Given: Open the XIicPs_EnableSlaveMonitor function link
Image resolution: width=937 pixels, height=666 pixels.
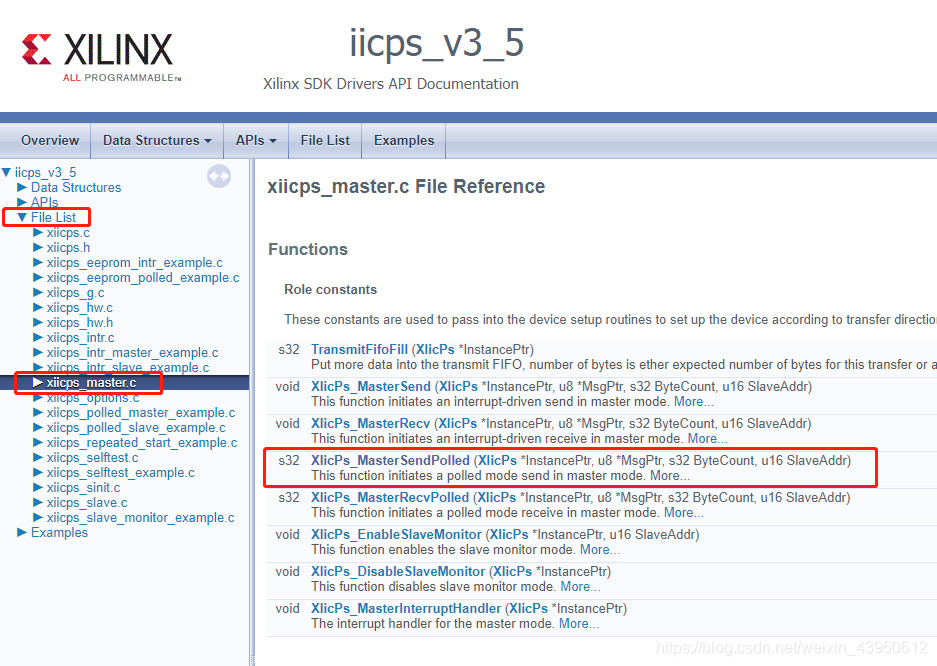Looking at the screenshot, I should pos(396,535).
